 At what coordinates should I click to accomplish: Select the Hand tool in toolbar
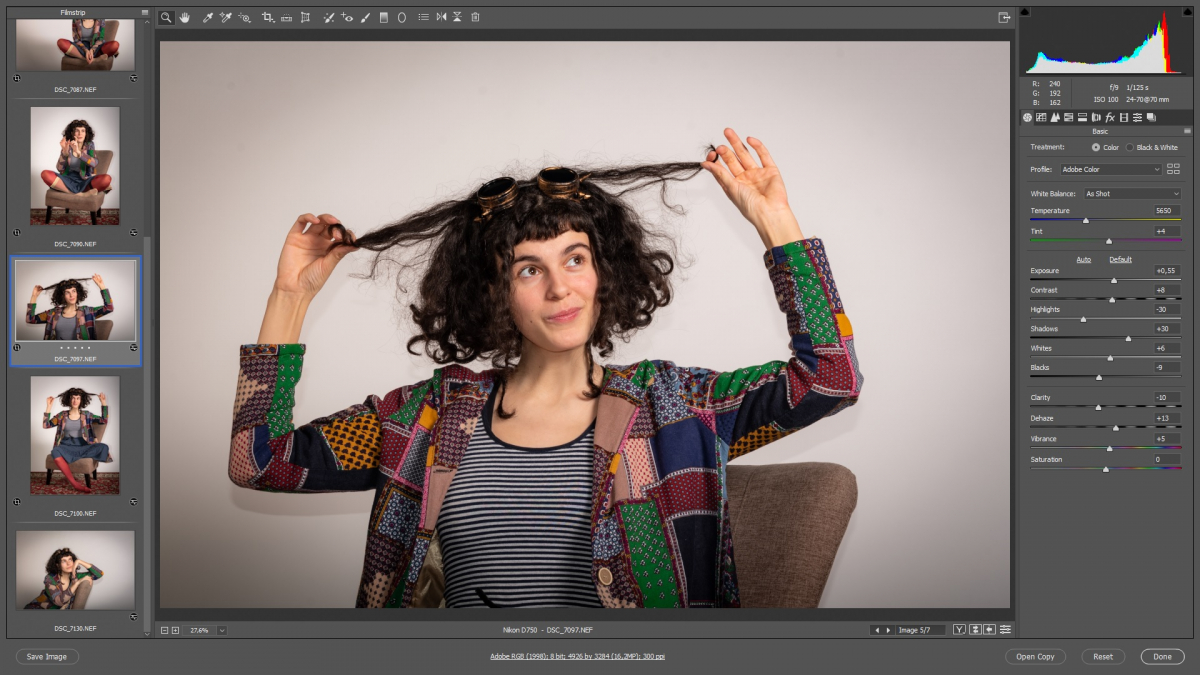coord(185,18)
